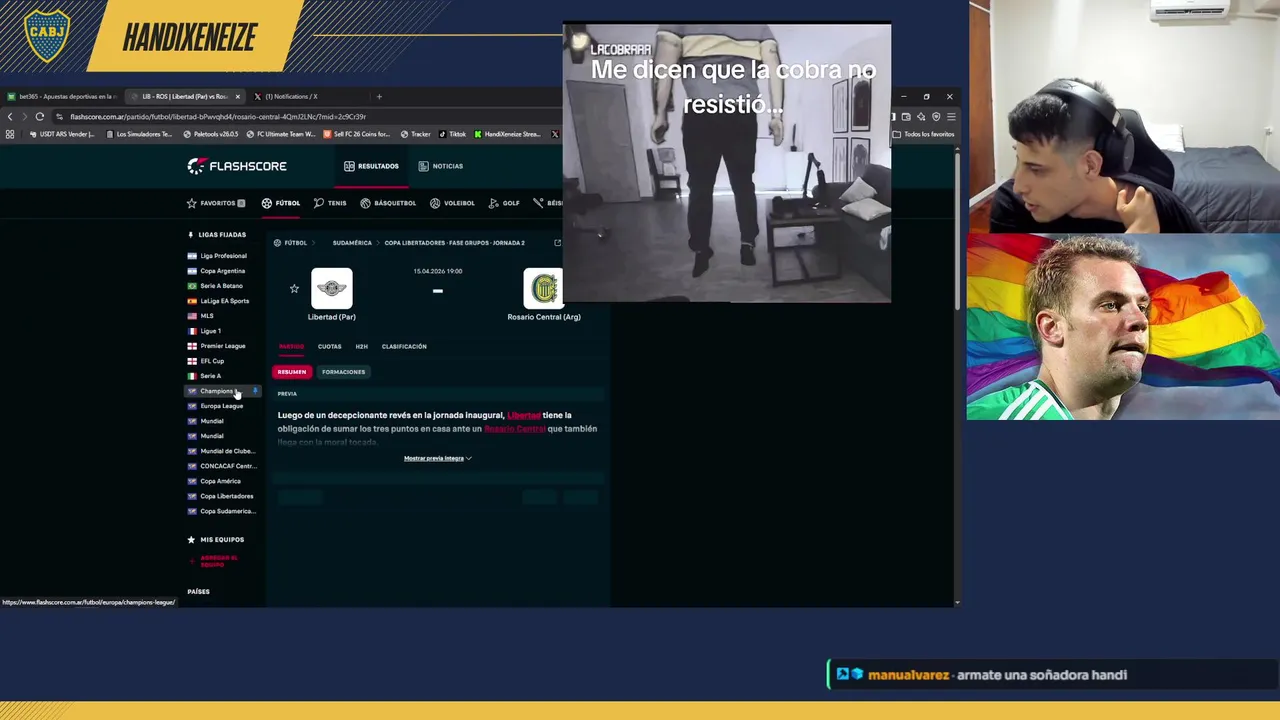Open USDT ARS Vender bookmark
1280x720 pixels.
[x=61, y=134]
